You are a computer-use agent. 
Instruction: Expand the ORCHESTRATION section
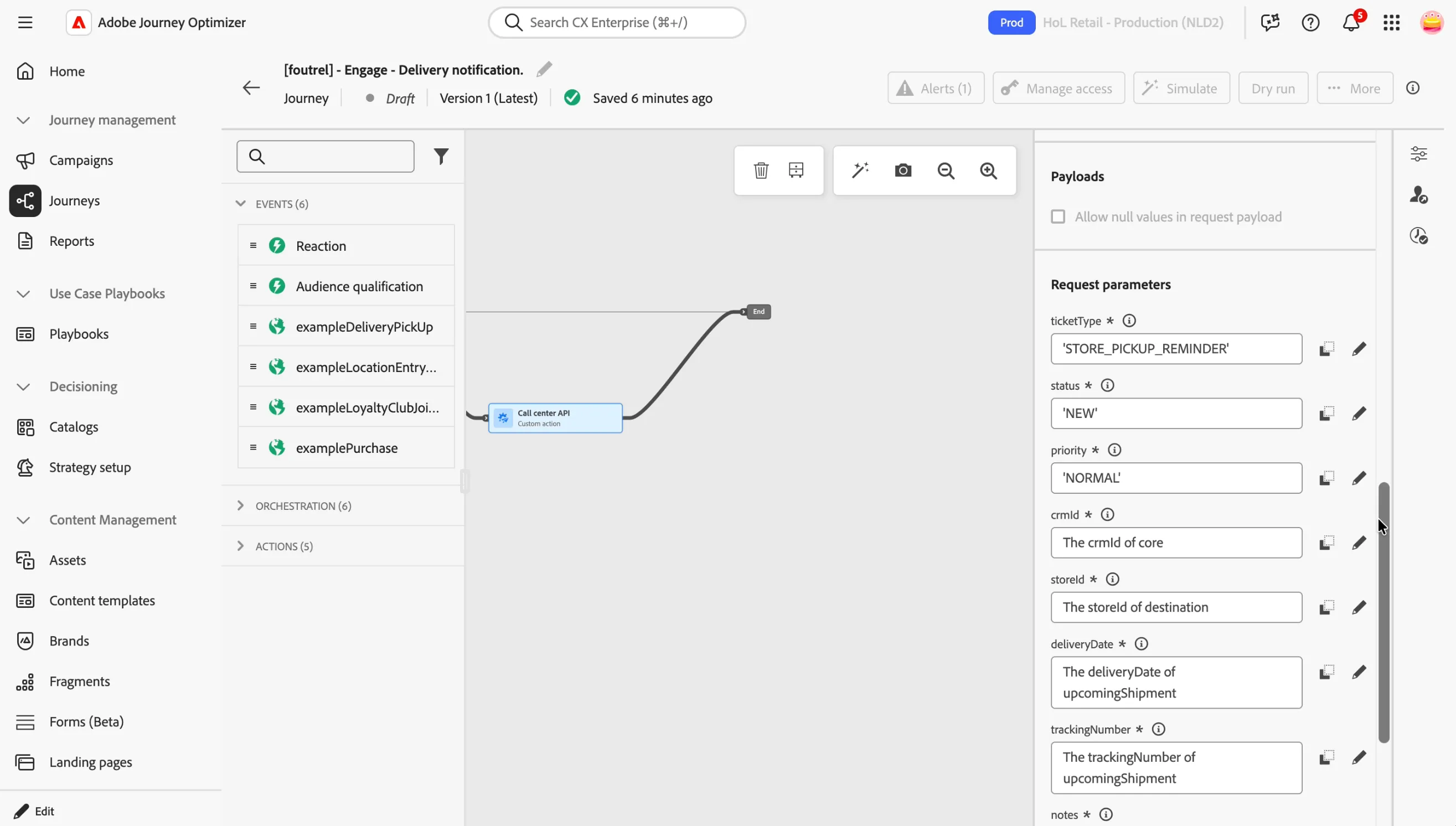pos(240,505)
